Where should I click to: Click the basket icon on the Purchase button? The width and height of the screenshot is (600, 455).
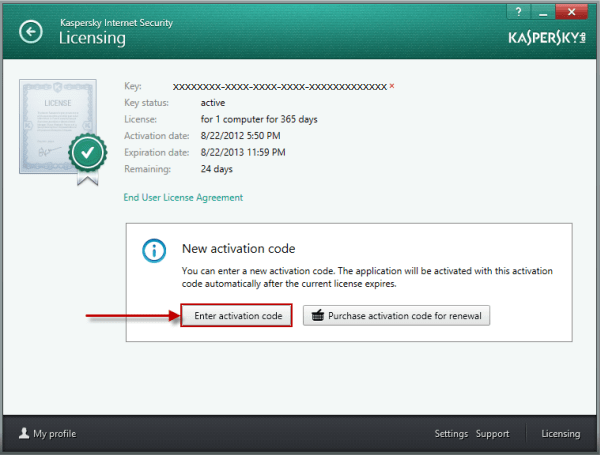coord(318,316)
